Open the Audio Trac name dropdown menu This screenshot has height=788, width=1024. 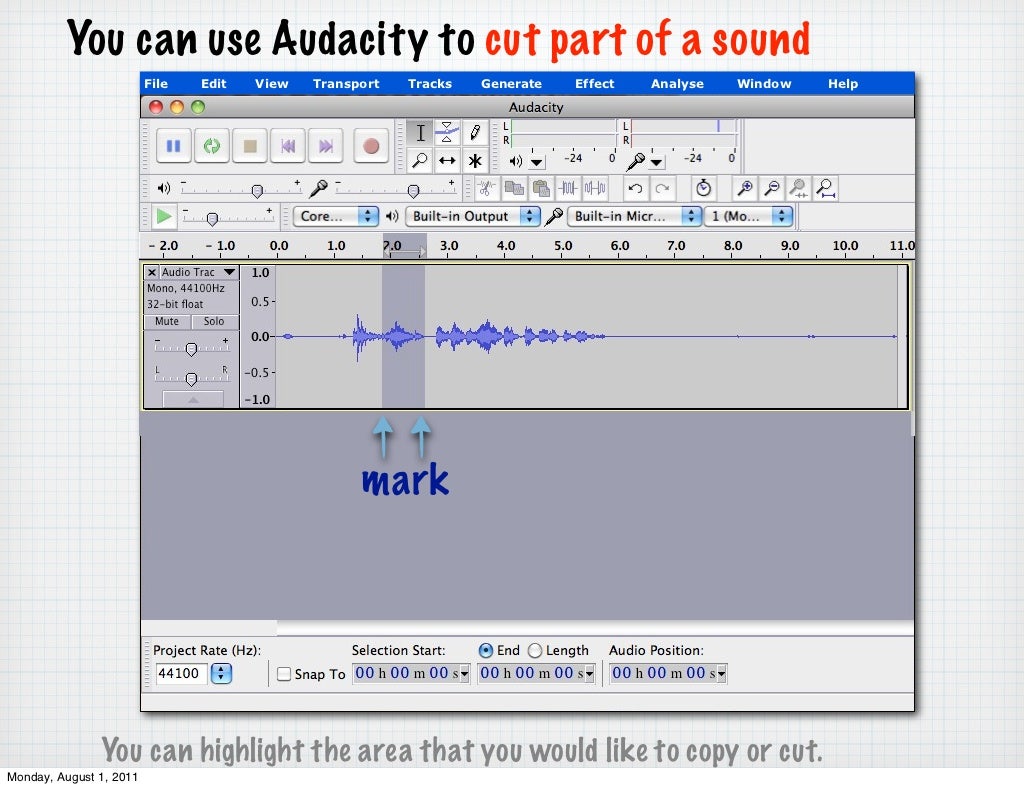point(229,272)
